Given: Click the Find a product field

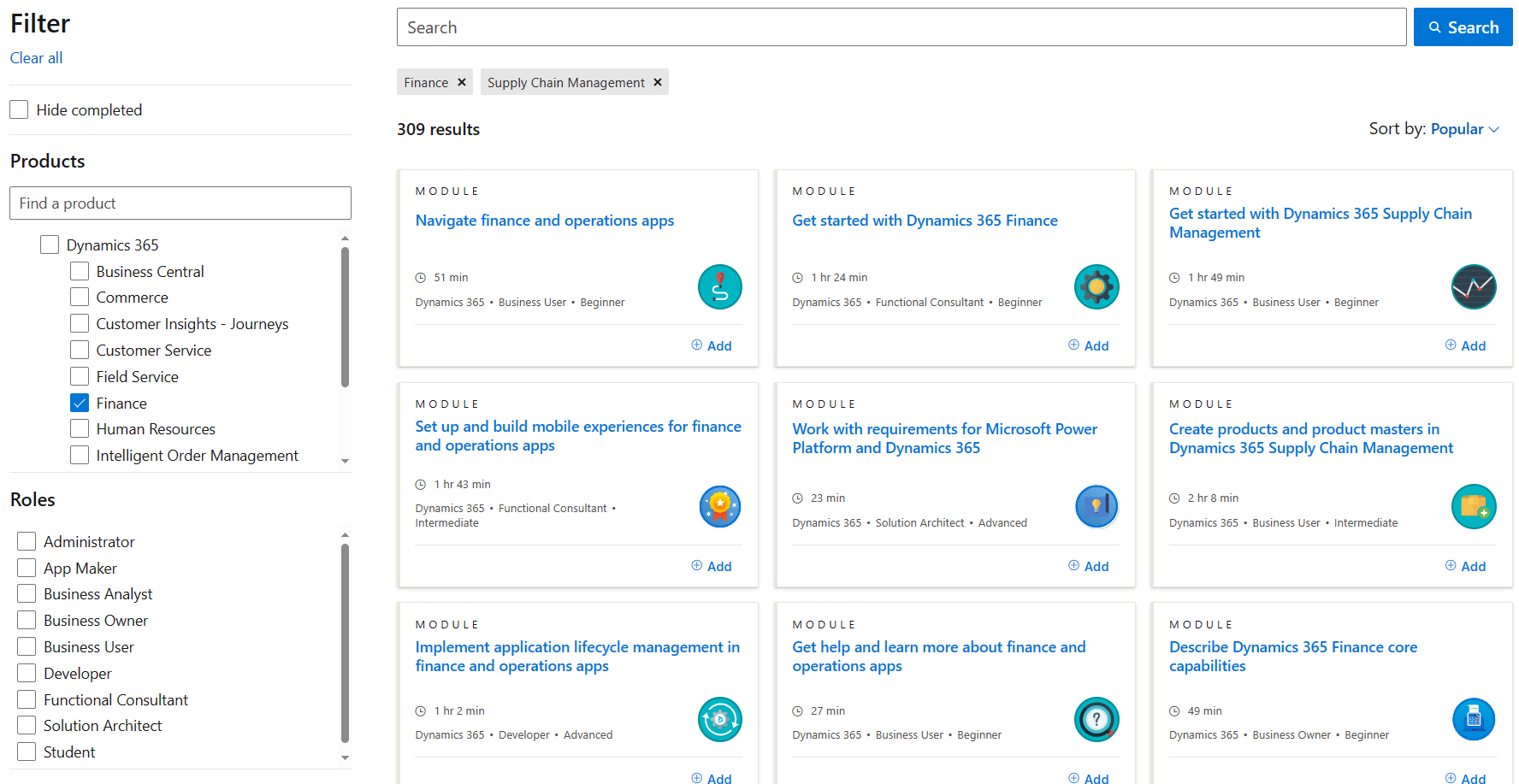Looking at the screenshot, I should pos(180,203).
